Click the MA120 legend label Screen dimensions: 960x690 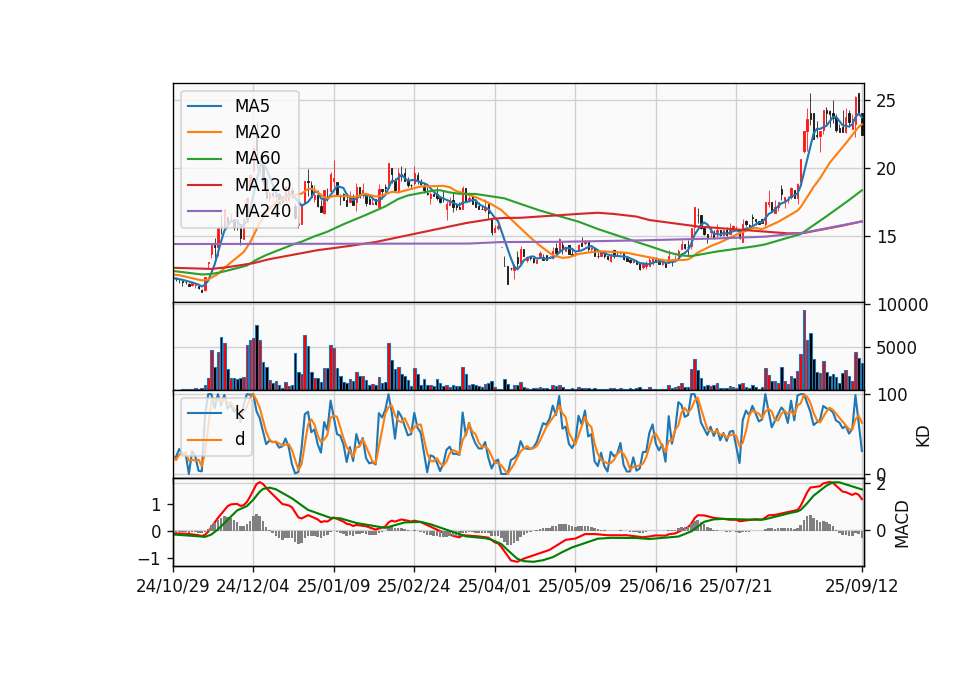[x=263, y=184]
